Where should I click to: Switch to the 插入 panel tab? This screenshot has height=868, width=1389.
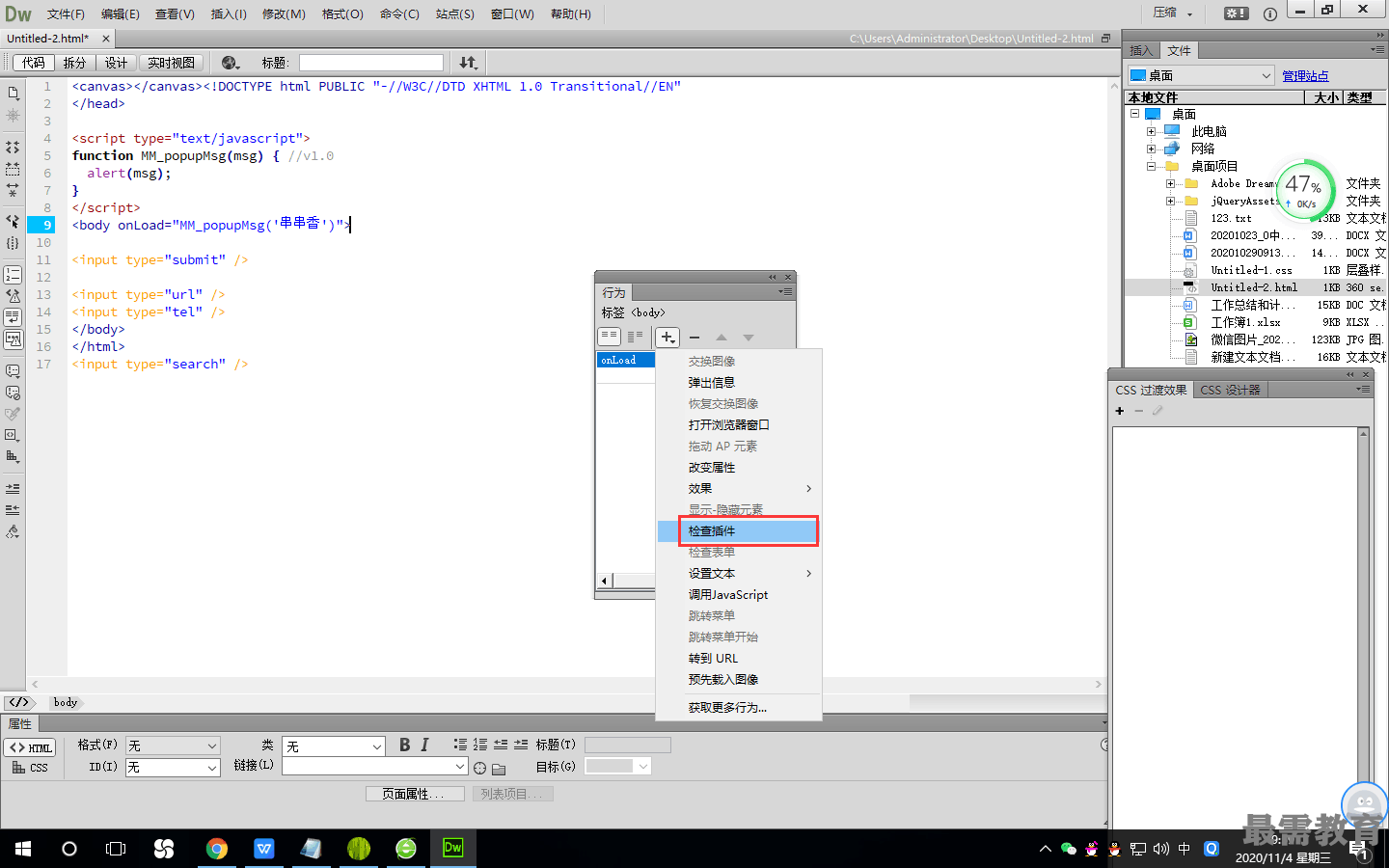pos(1141,51)
